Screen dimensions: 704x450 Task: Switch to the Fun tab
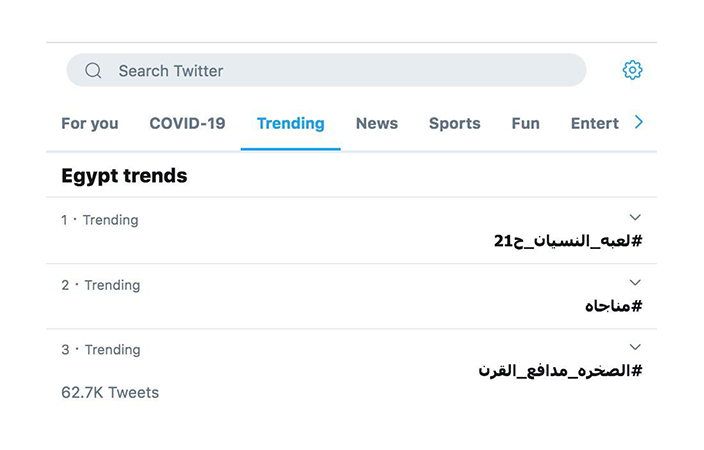coord(525,123)
